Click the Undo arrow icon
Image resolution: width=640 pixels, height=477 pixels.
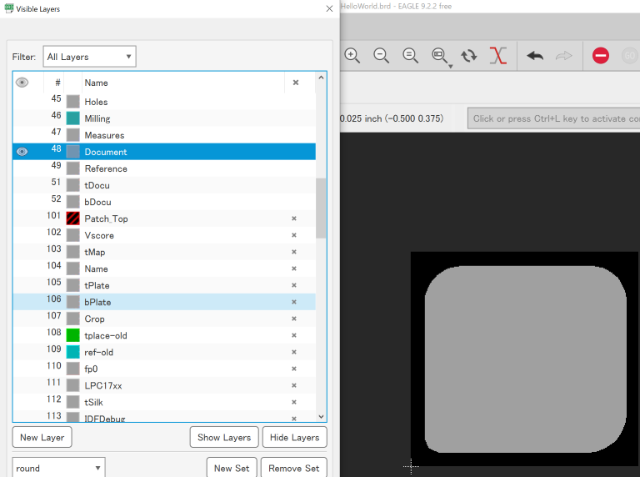535,55
